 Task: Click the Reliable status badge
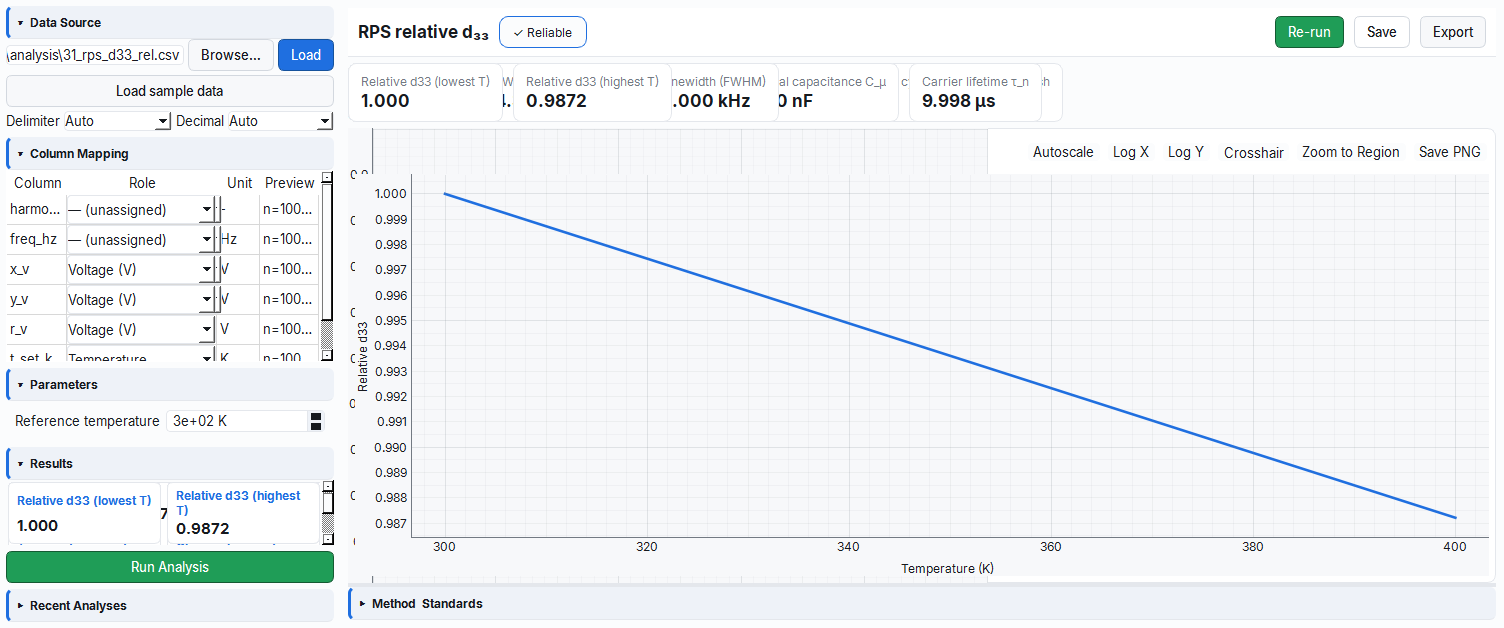tap(543, 32)
